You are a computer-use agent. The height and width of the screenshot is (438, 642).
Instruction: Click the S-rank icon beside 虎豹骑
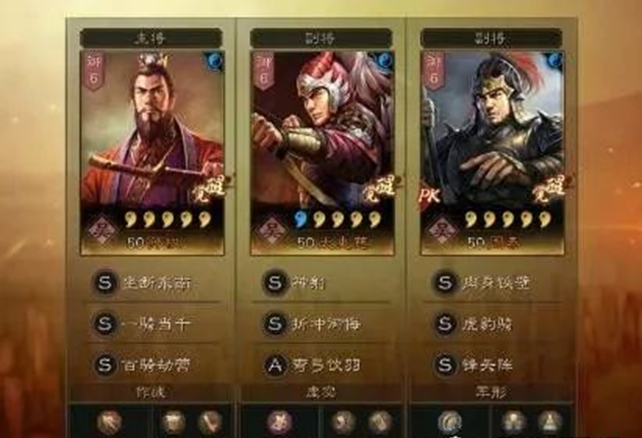pyautogui.click(x=445, y=324)
